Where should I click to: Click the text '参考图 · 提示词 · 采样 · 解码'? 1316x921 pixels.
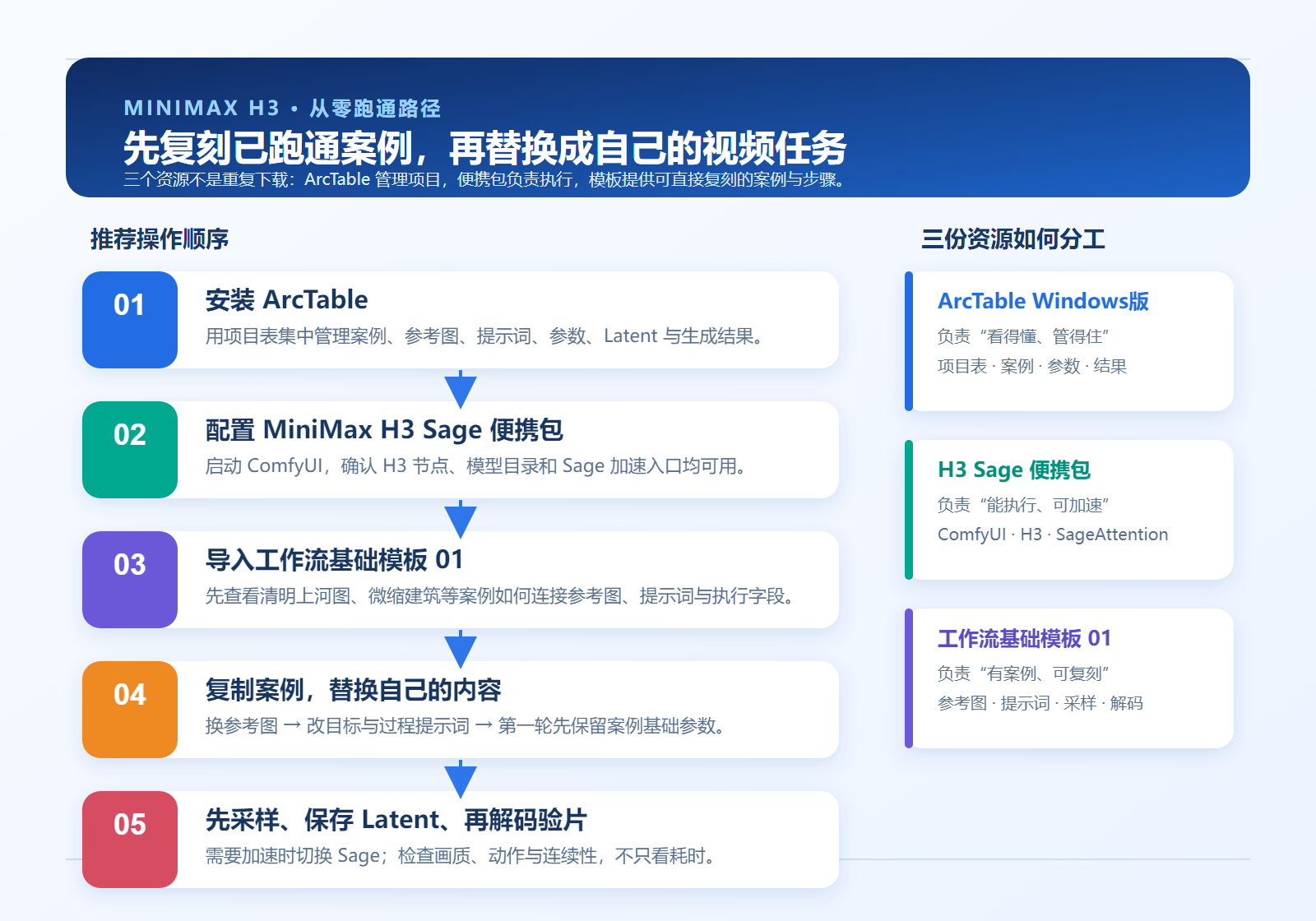(1040, 703)
